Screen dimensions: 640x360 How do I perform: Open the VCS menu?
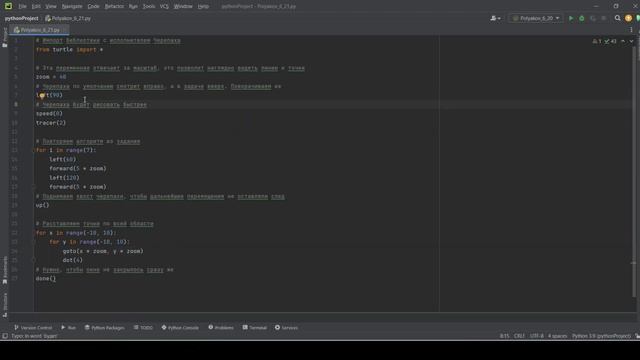tap(164, 6)
